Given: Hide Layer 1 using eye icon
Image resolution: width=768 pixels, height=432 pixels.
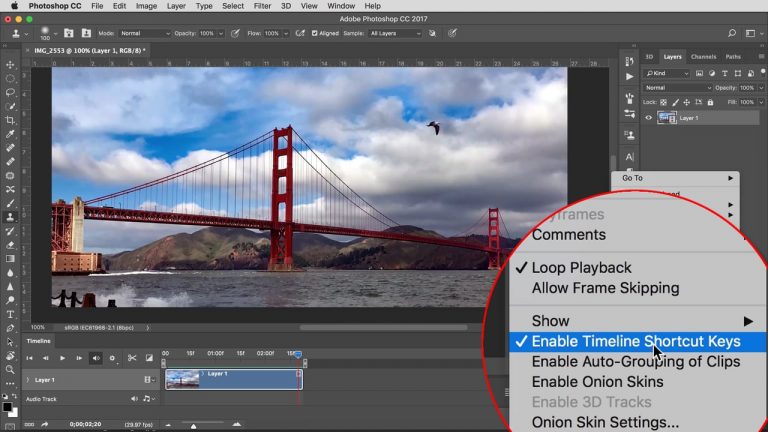Looking at the screenshot, I should pos(648,118).
